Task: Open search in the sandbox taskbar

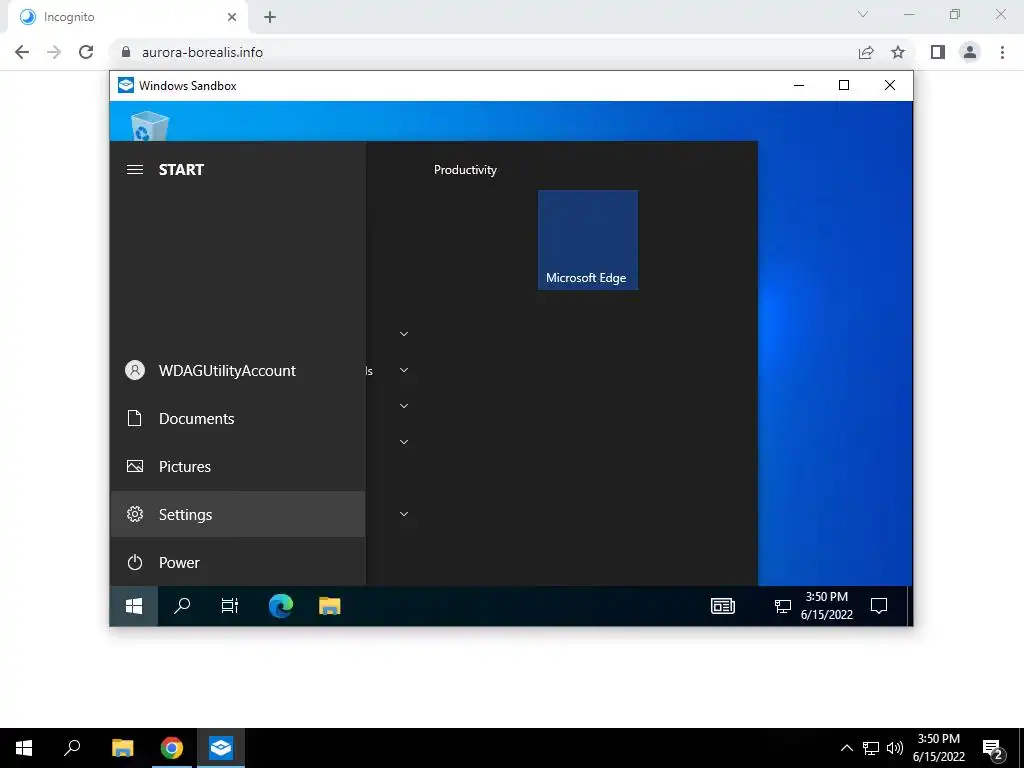Action: pos(182,606)
